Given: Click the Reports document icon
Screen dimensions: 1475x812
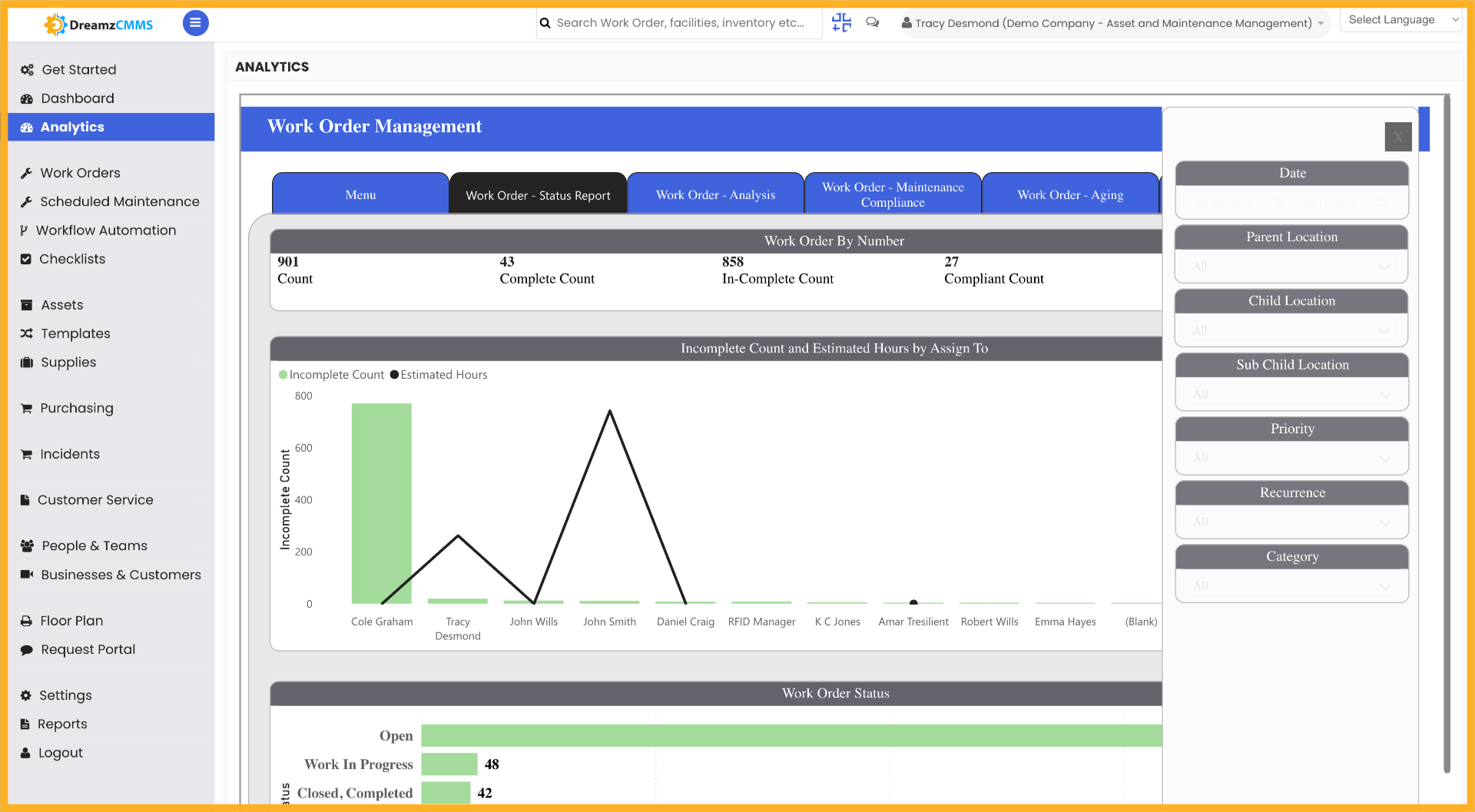Looking at the screenshot, I should coord(25,724).
